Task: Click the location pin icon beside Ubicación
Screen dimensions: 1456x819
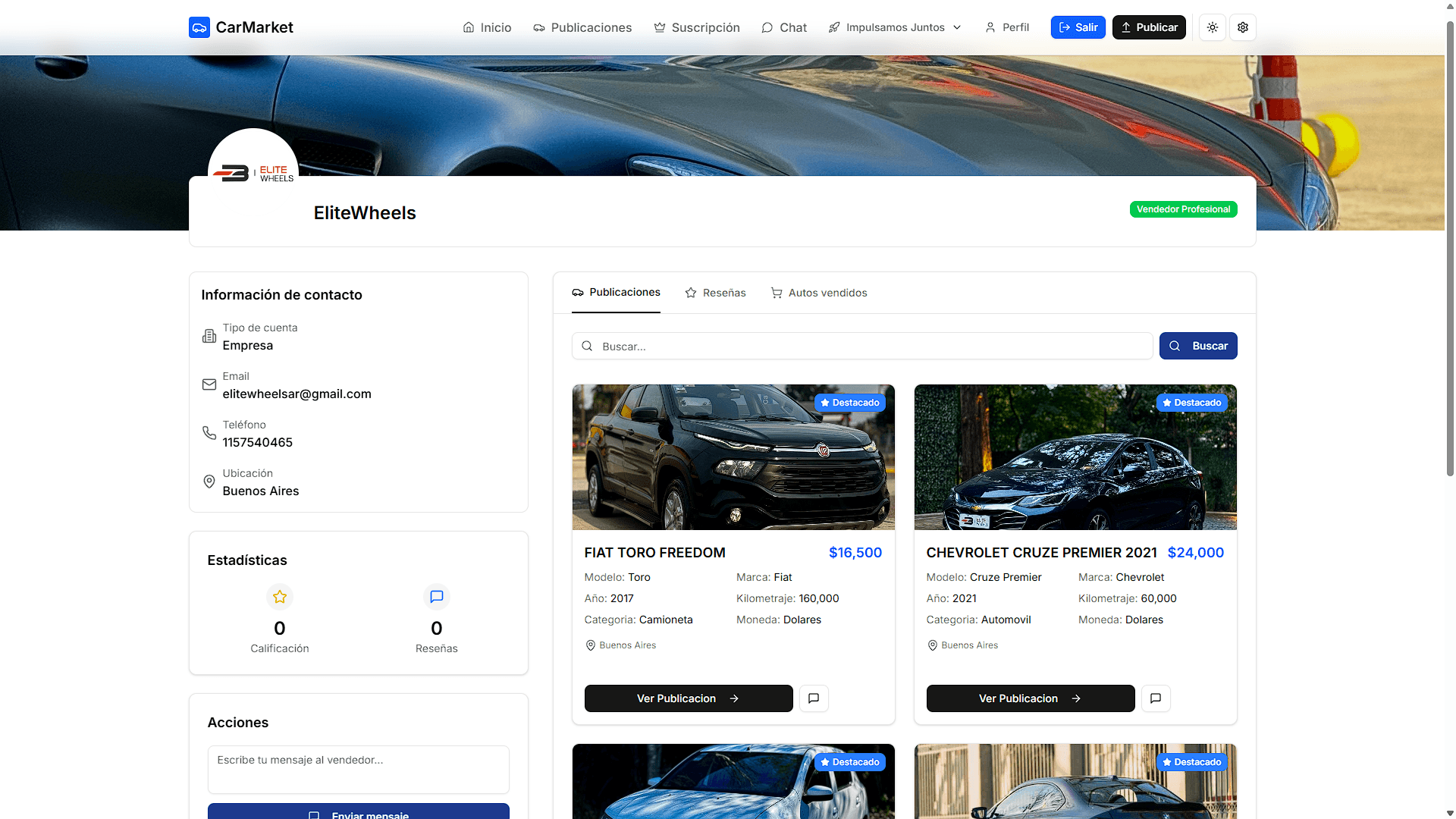Action: click(209, 482)
